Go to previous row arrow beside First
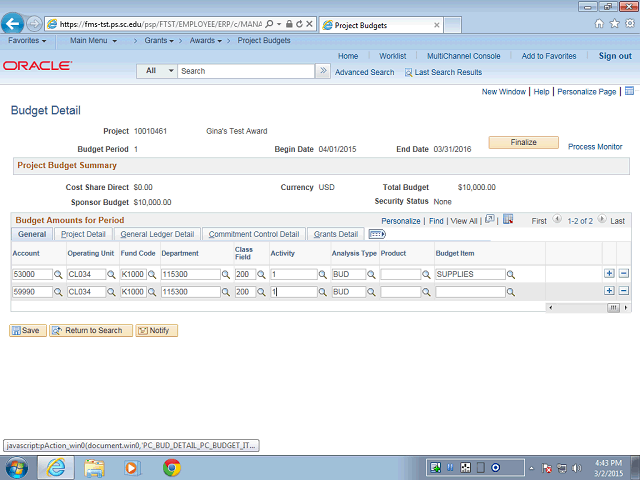This screenshot has width=640, height=480. pos(557,219)
